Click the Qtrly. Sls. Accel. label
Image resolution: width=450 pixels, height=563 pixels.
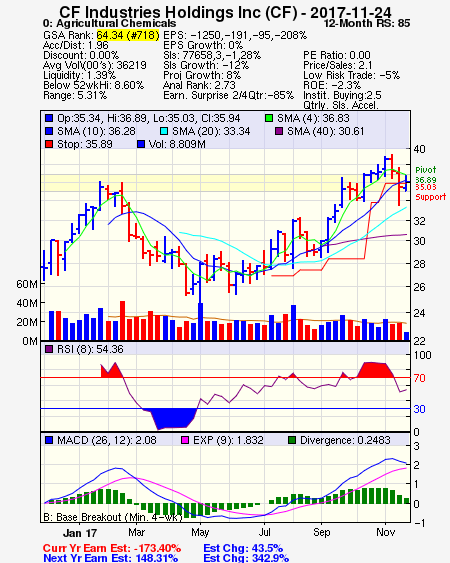tap(341, 105)
